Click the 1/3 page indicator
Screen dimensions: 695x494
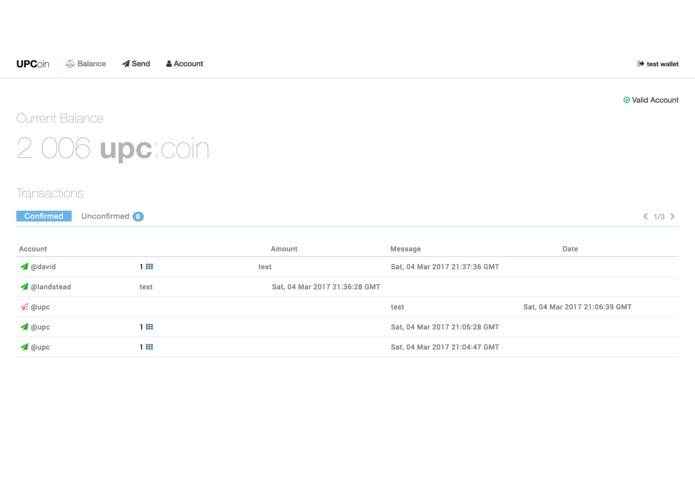point(659,217)
